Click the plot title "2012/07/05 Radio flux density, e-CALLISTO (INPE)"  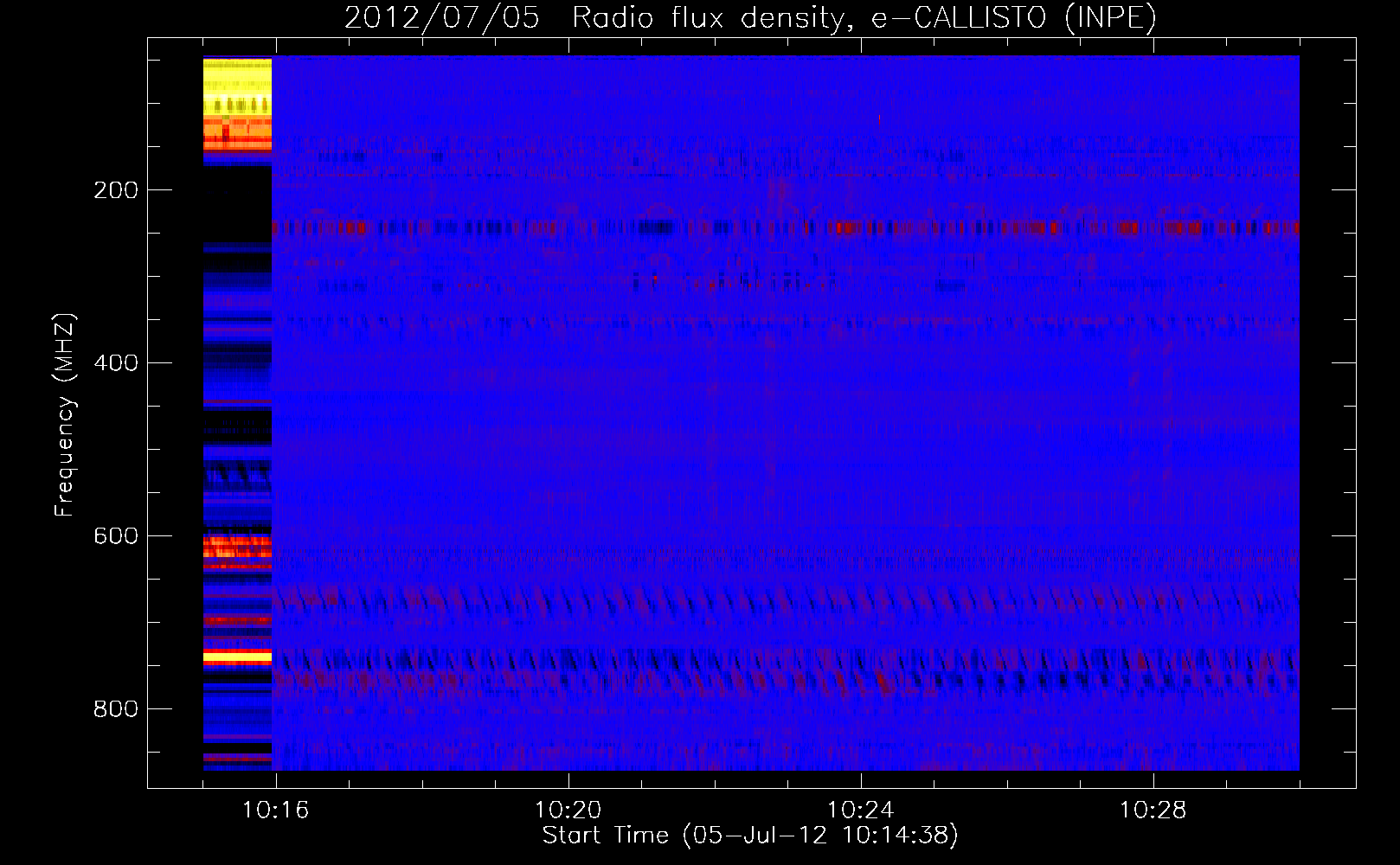[750, 17]
